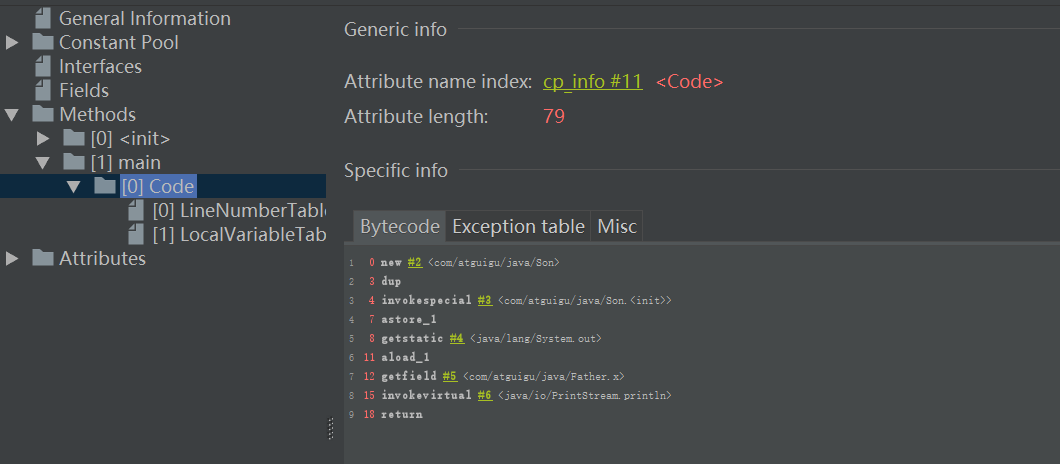Image resolution: width=1060 pixels, height=464 pixels.
Task: Click the Fields file icon
Action: coord(43,90)
